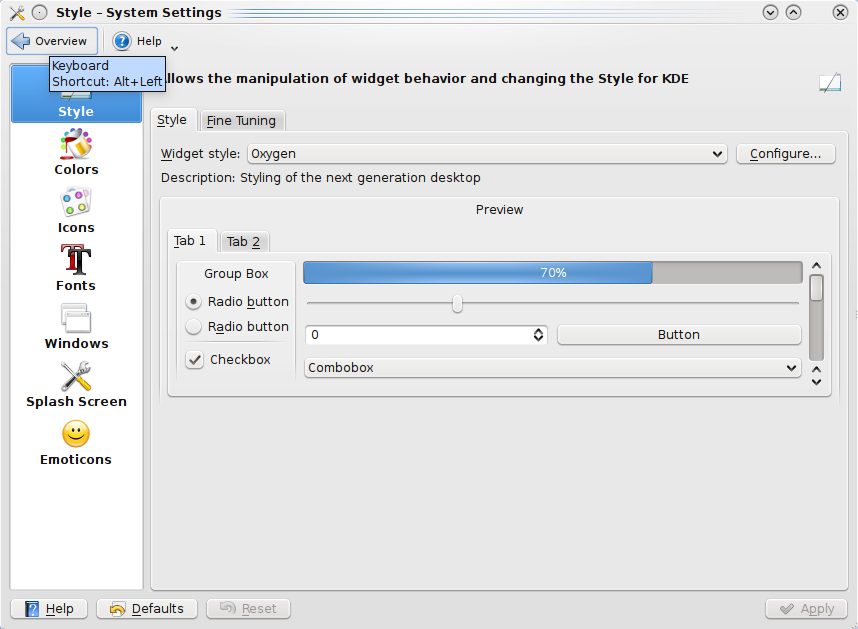The height and width of the screenshot is (629, 858).
Task: Click the Configure... button
Action: pos(785,154)
